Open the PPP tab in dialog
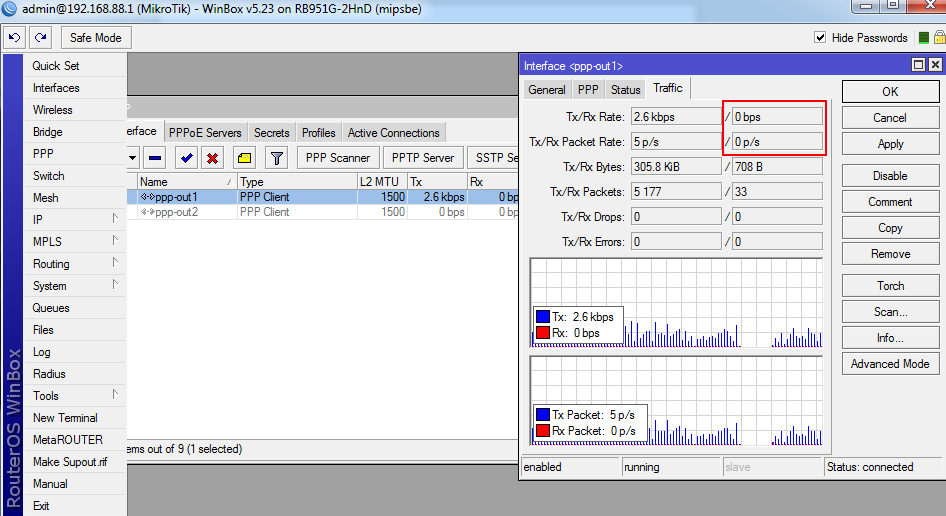Viewport: 946px width, 516px height. (x=588, y=90)
